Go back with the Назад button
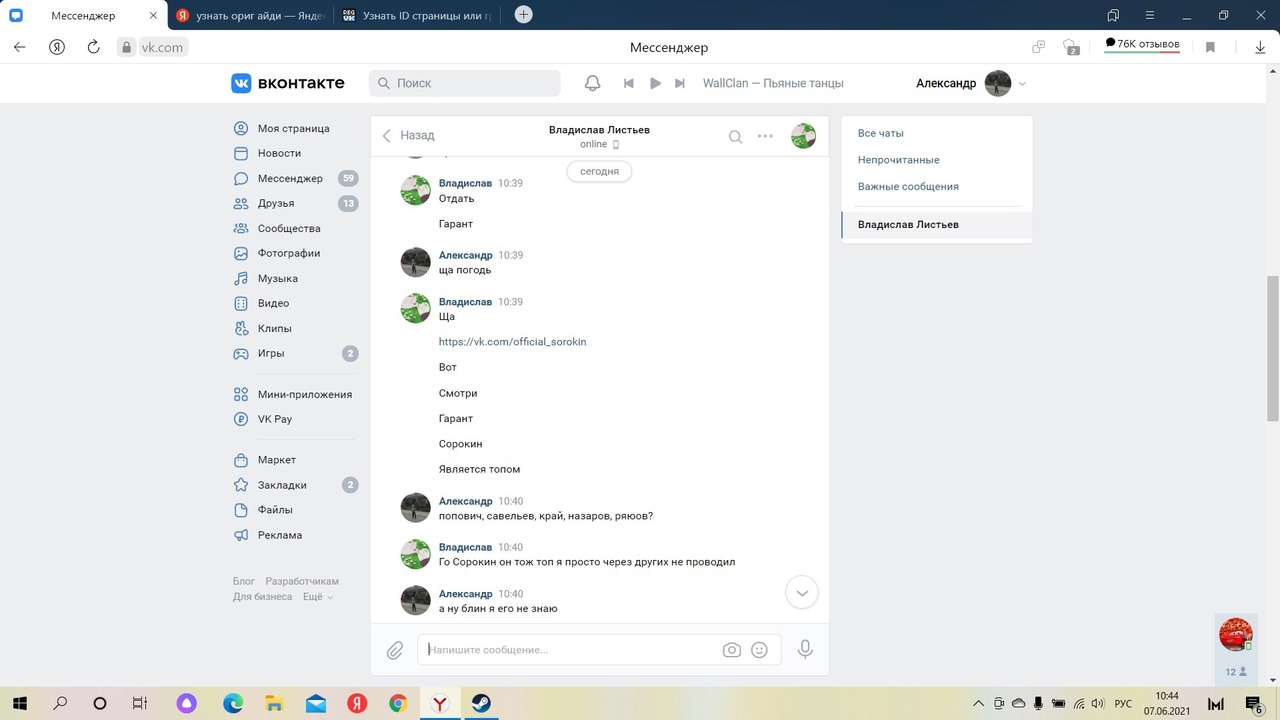1280x720 pixels. click(x=408, y=136)
